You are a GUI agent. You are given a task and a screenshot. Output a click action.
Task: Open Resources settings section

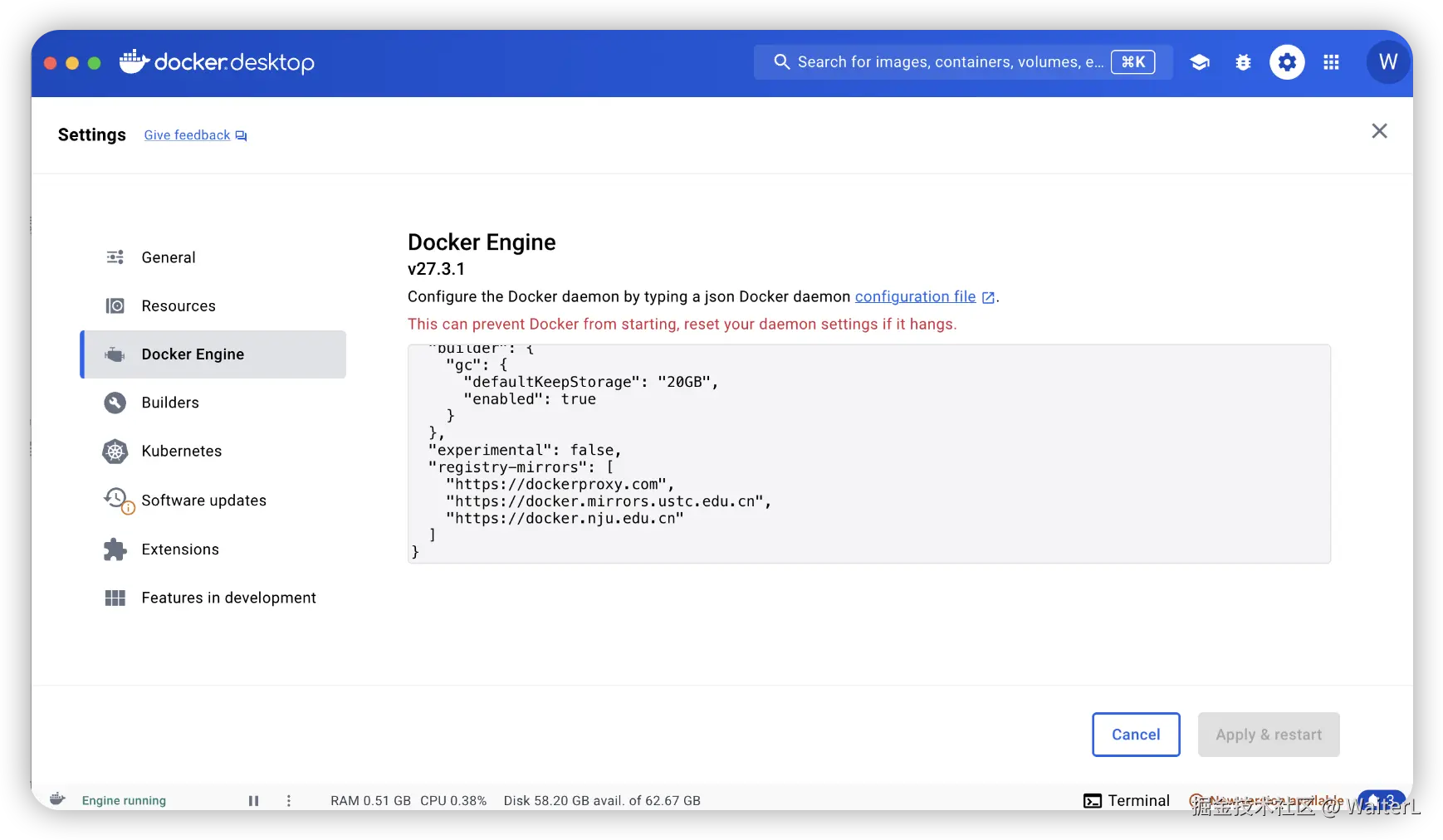click(x=213, y=306)
